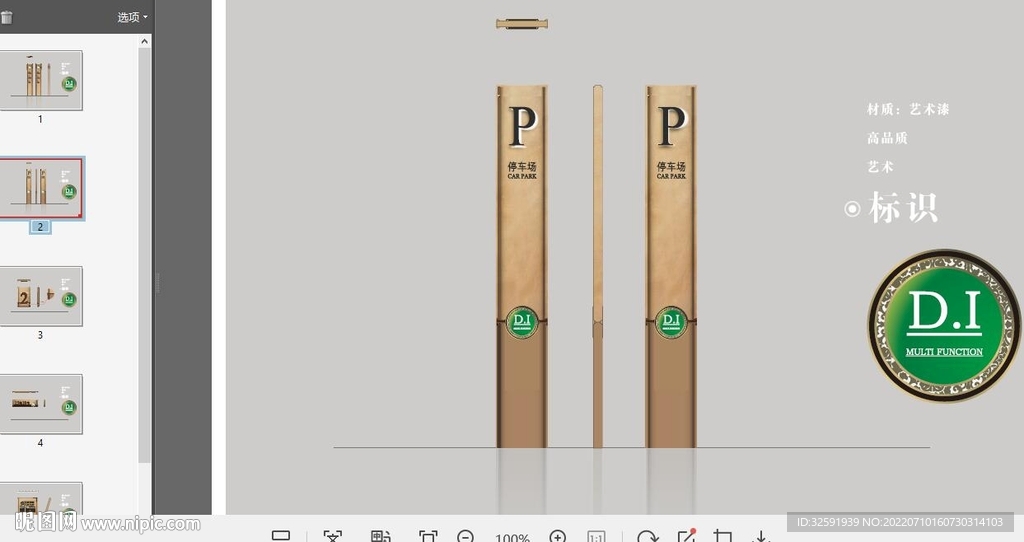Select page 2 thumbnail

click(41, 188)
